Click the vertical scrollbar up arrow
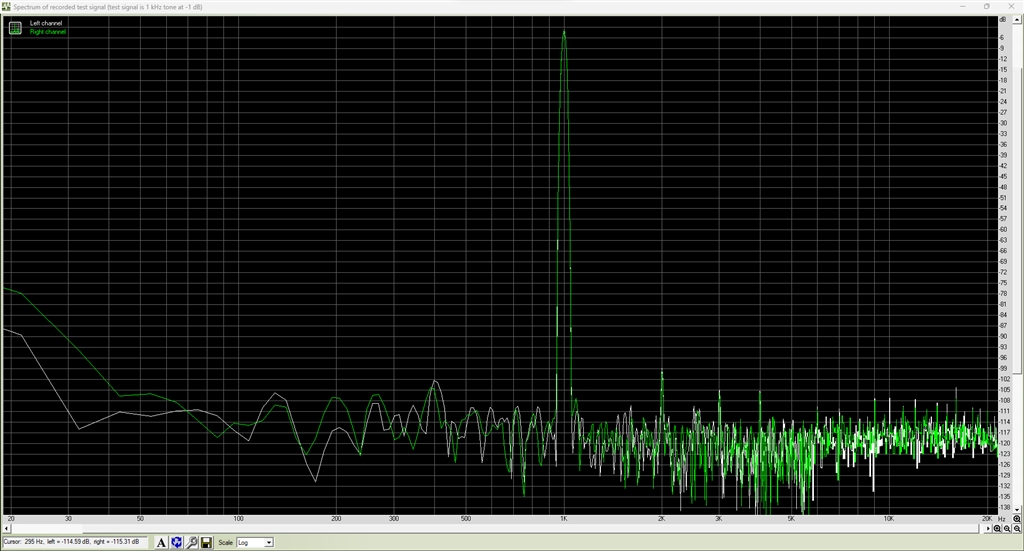Viewport: 1024px width, 551px height. pos(1017,20)
